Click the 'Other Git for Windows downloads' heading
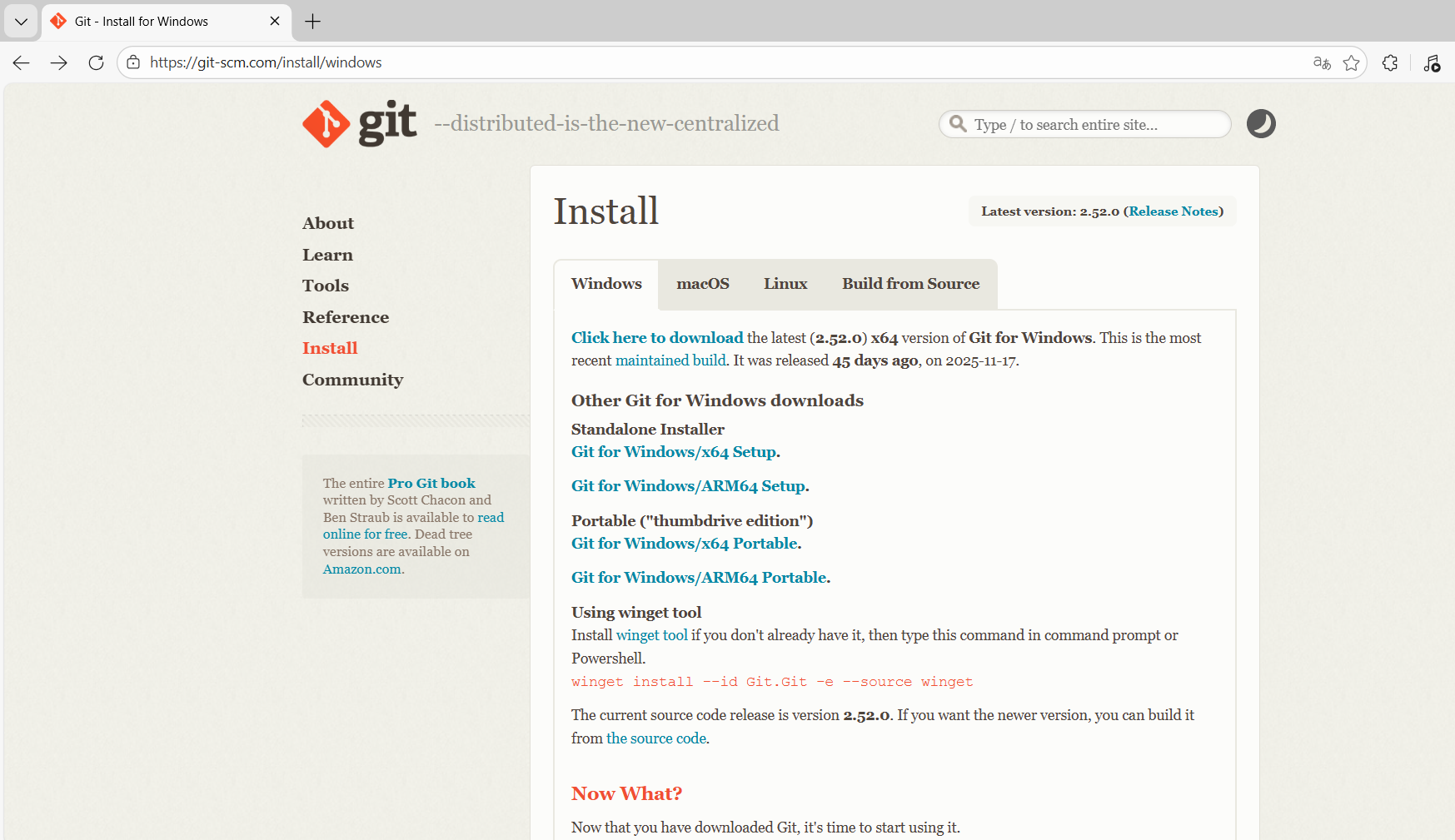This screenshot has height=840, width=1455. point(717,400)
